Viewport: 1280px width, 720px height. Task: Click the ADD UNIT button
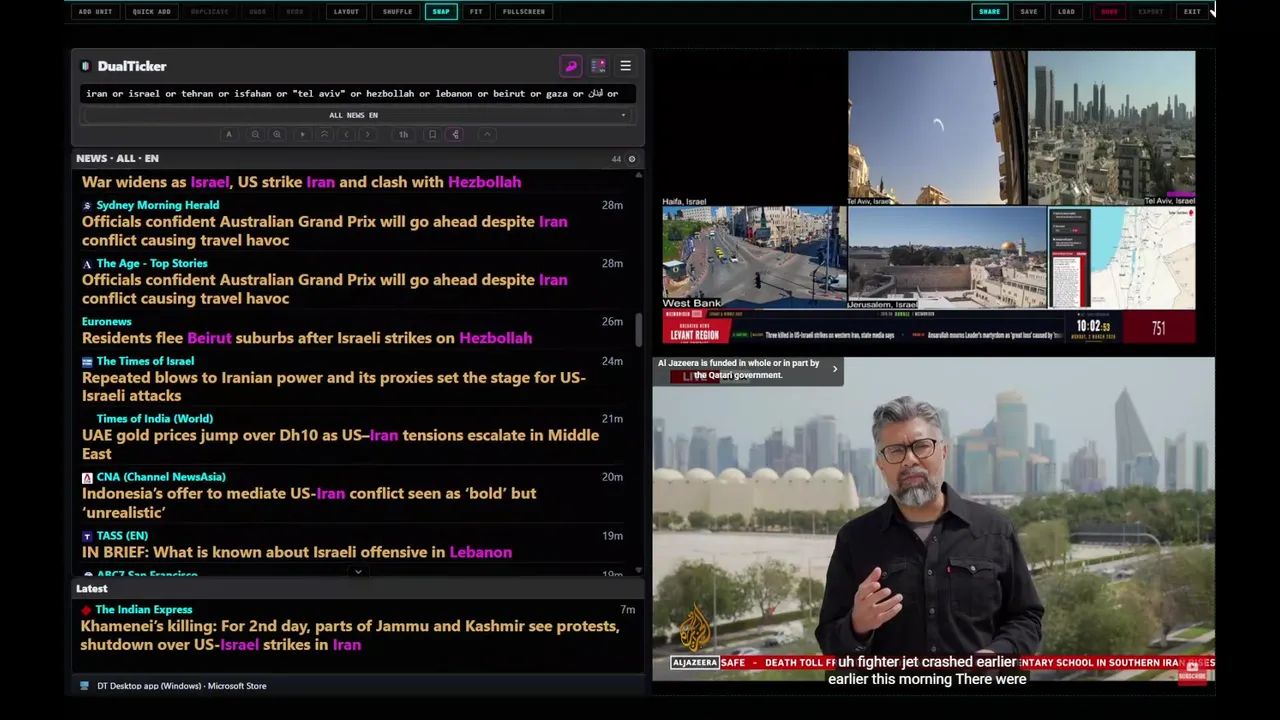click(95, 11)
